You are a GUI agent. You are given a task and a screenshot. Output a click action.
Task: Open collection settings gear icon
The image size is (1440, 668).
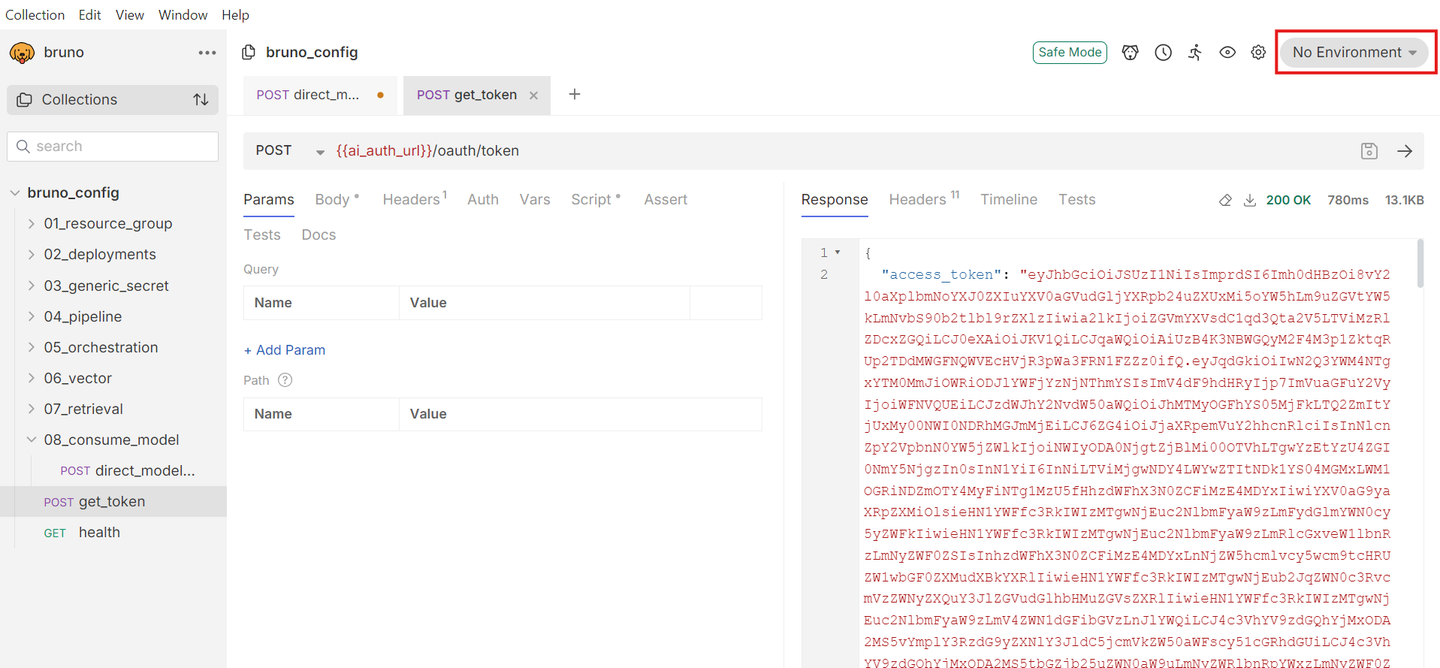1258,52
